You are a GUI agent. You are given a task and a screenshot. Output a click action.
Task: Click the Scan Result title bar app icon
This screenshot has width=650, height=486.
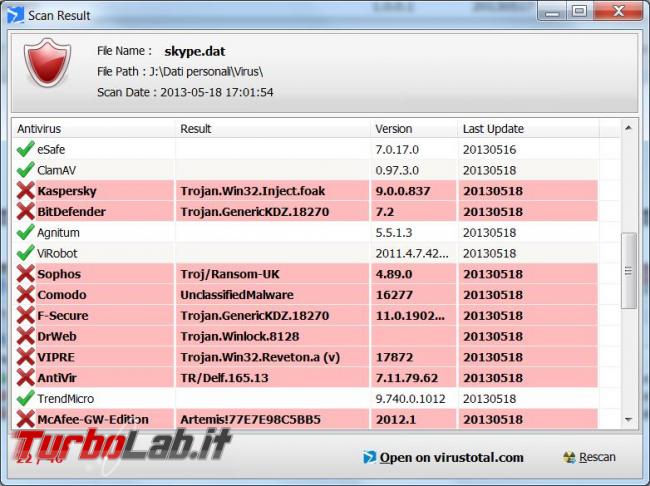[15, 15]
